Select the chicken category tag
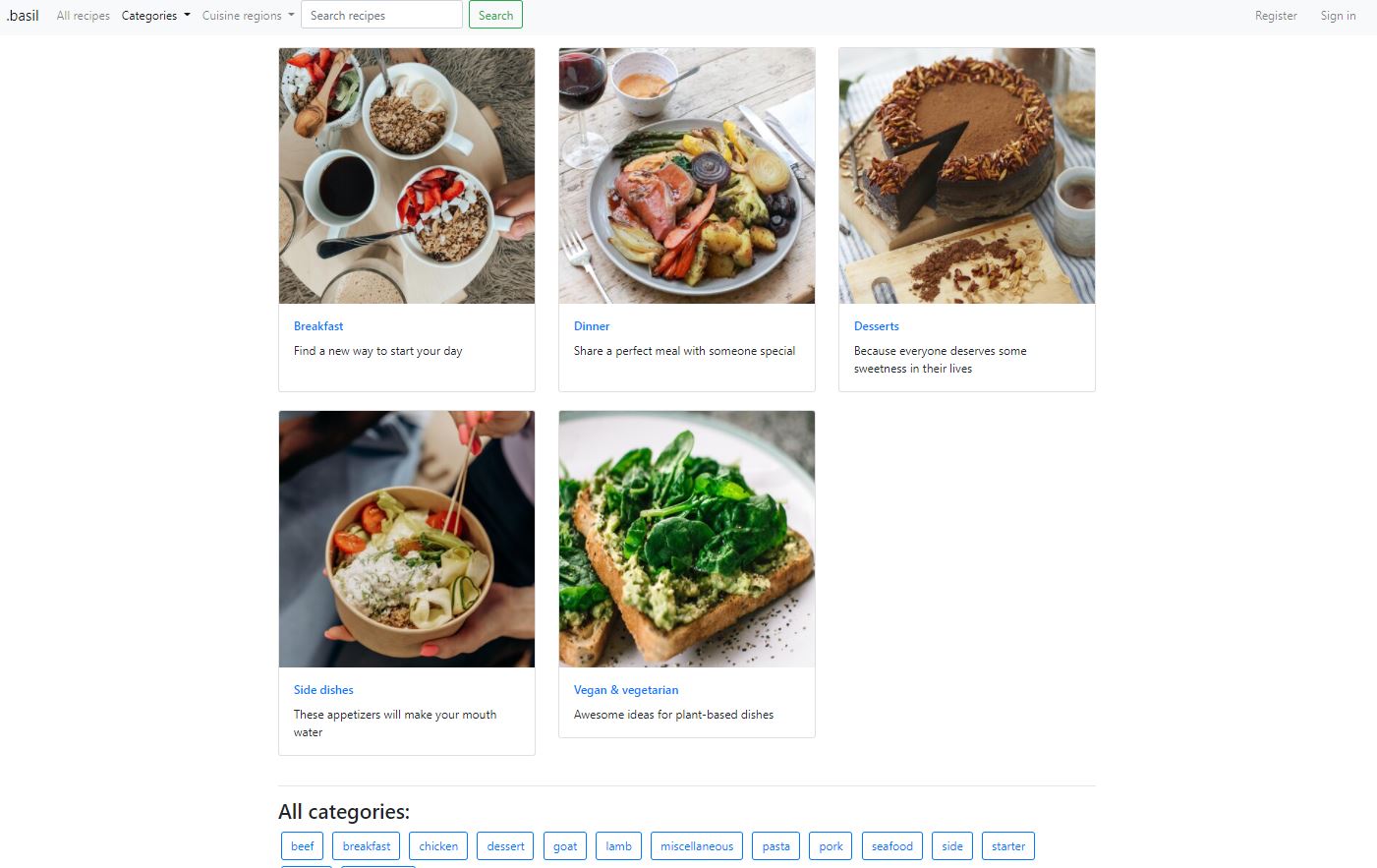Screen dimensions: 1377x868 coord(438,846)
